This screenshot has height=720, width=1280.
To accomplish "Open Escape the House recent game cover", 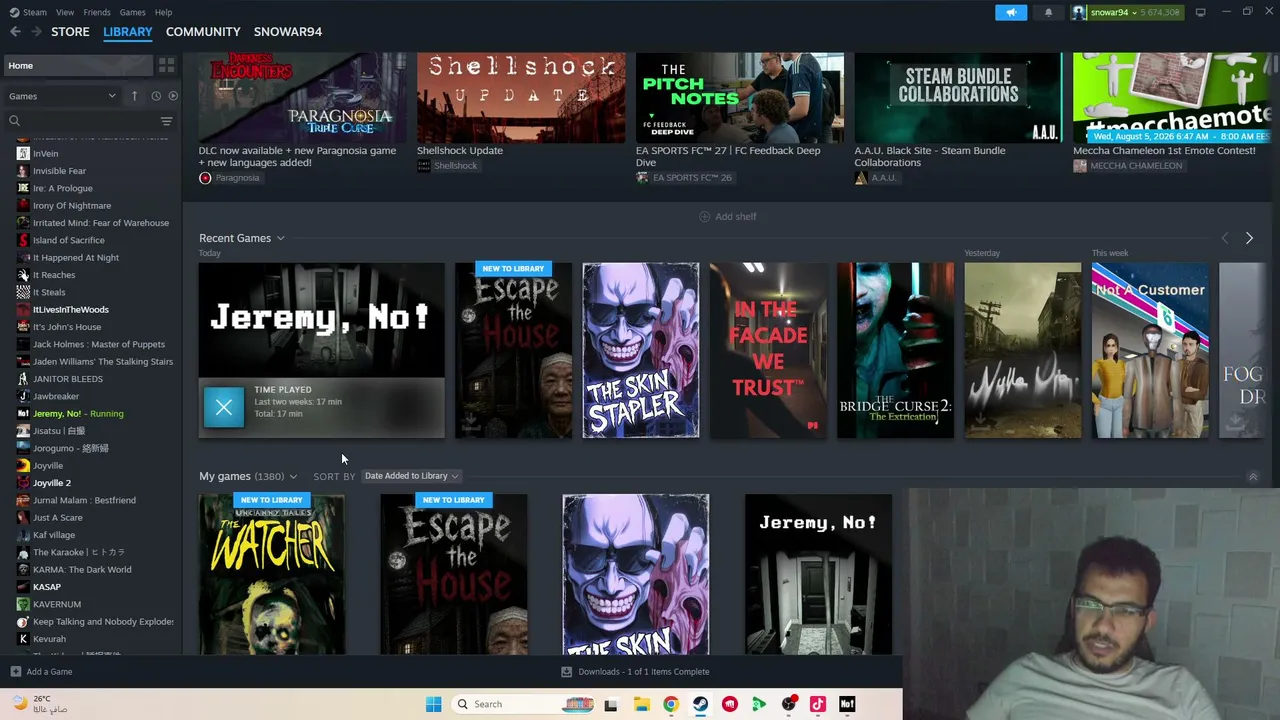I will coord(513,350).
